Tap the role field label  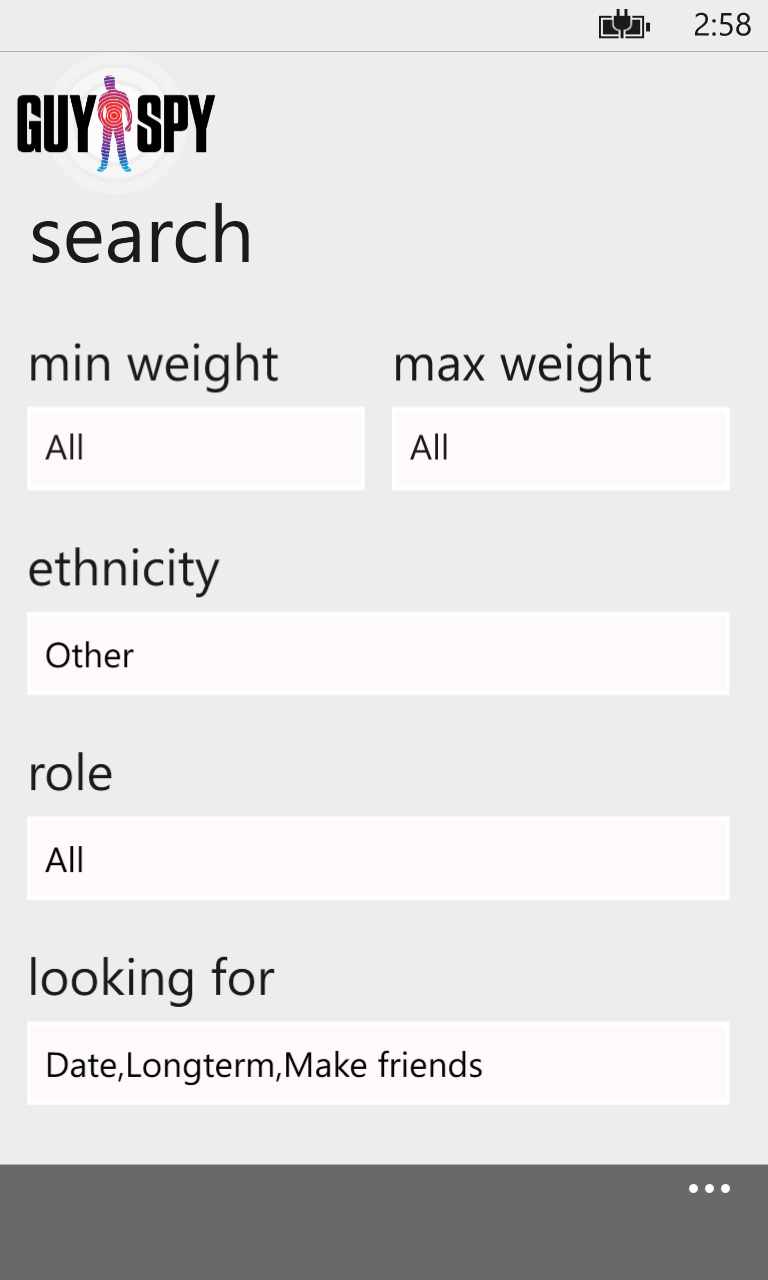click(x=70, y=774)
